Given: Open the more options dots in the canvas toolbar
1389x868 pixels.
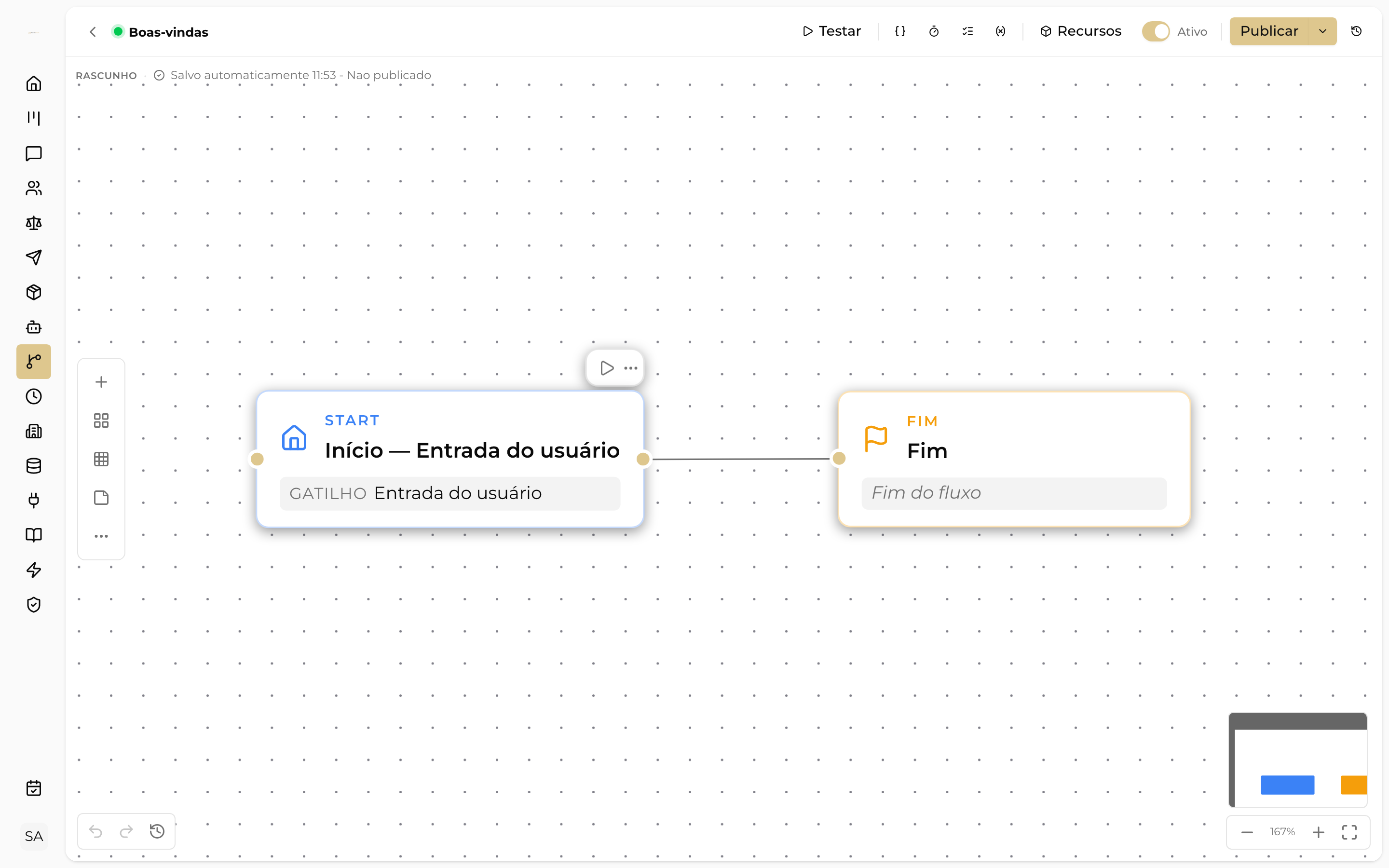Looking at the screenshot, I should pyautogui.click(x=101, y=536).
